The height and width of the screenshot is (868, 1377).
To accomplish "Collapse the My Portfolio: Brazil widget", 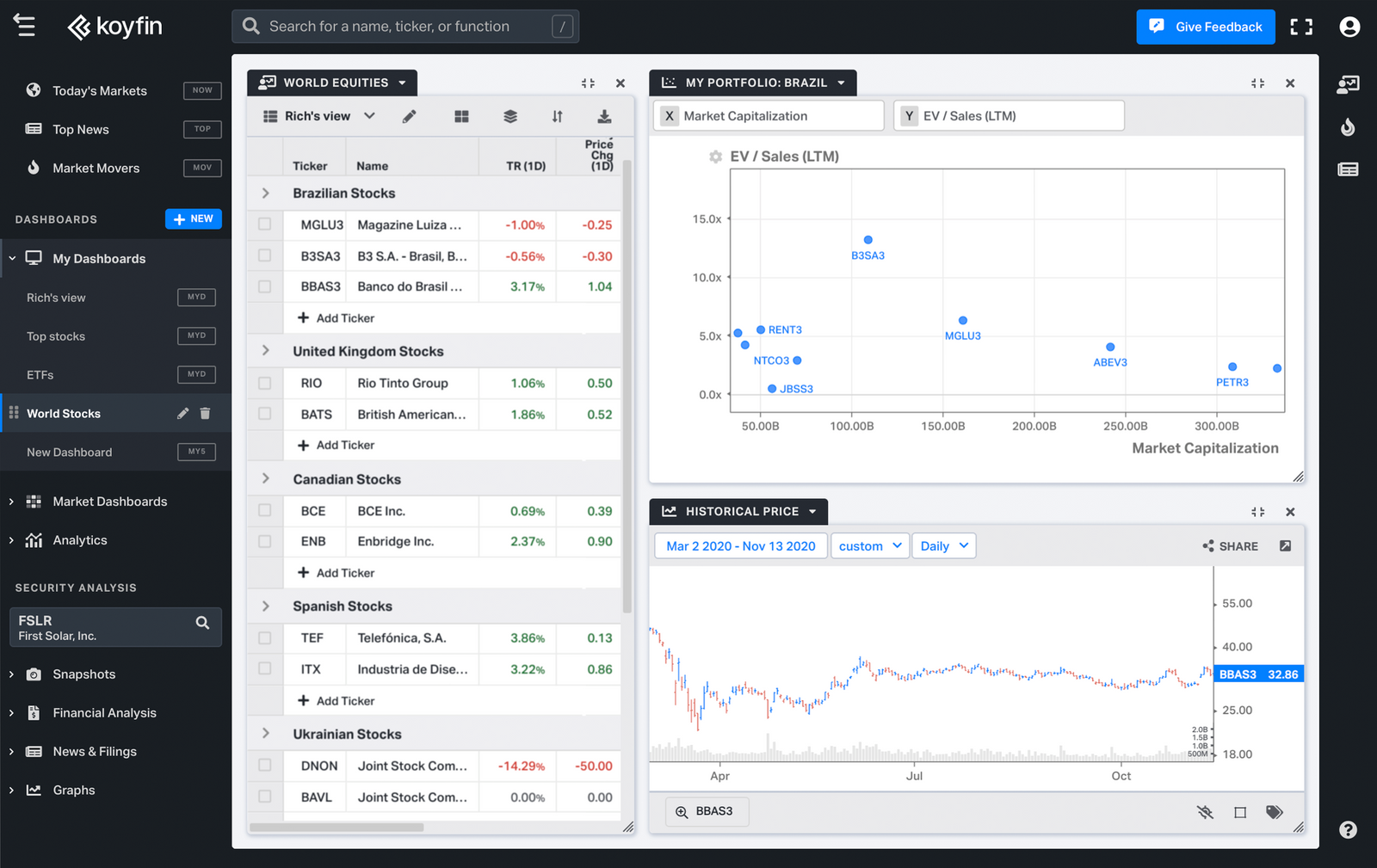I will coord(1257,83).
